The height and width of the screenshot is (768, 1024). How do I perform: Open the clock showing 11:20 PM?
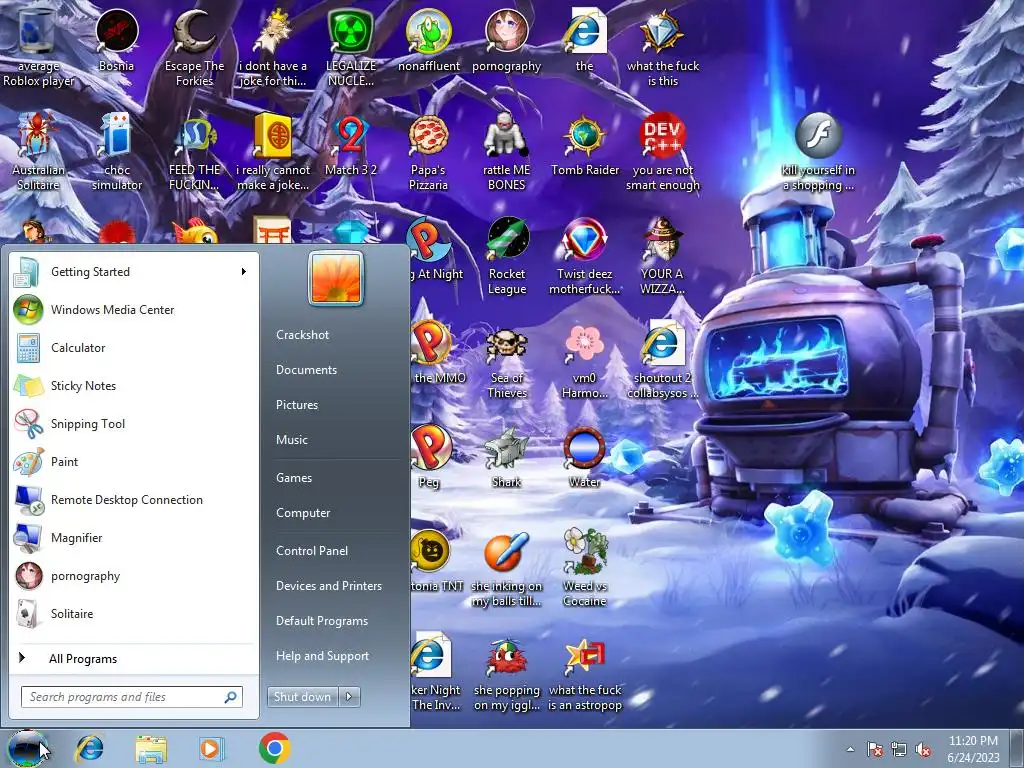[973, 748]
